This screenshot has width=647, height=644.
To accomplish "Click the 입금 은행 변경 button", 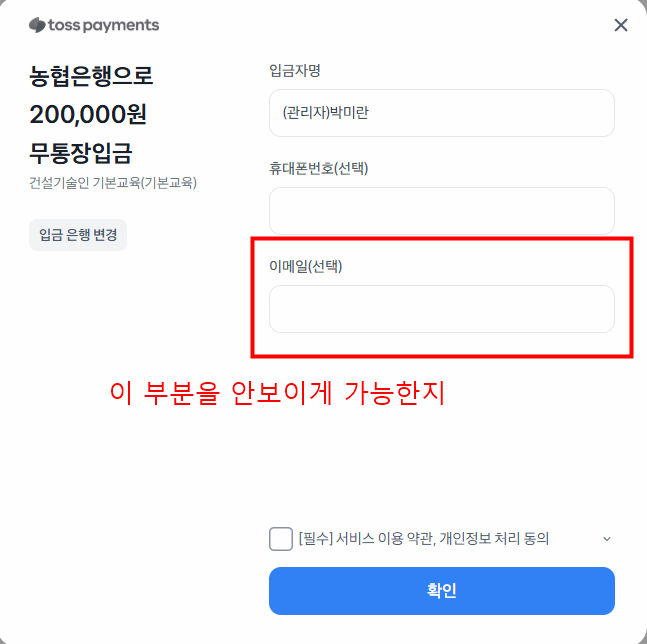I will [x=78, y=235].
